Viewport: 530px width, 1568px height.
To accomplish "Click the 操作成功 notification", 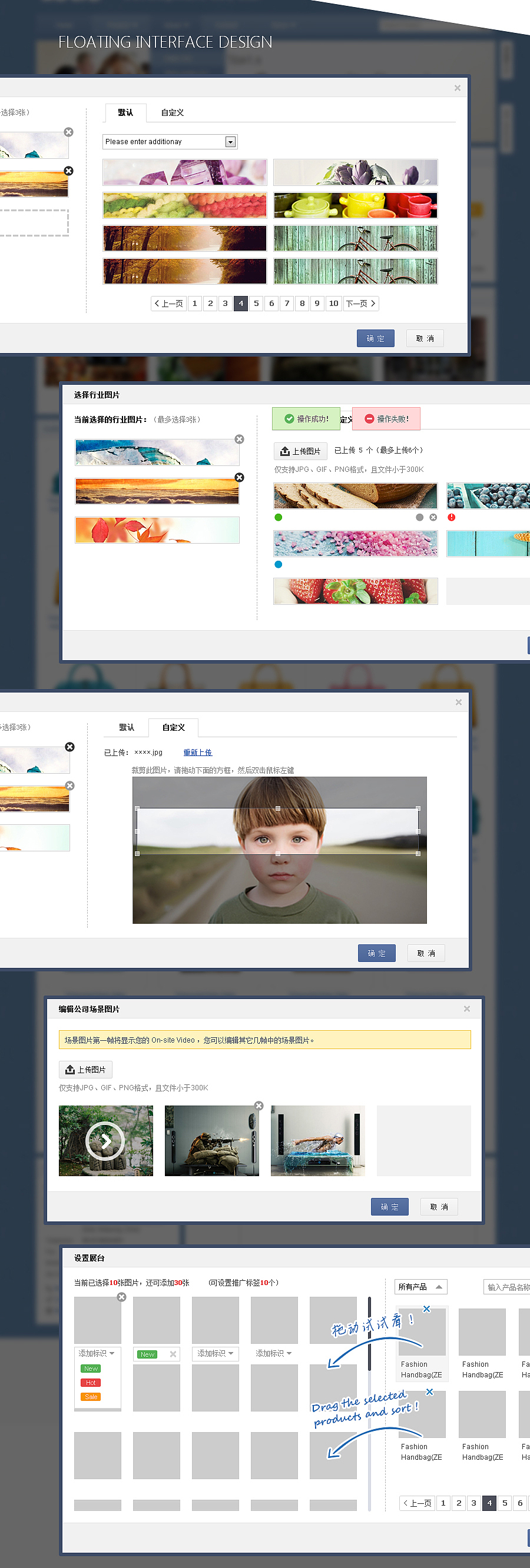I will coord(306,419).
